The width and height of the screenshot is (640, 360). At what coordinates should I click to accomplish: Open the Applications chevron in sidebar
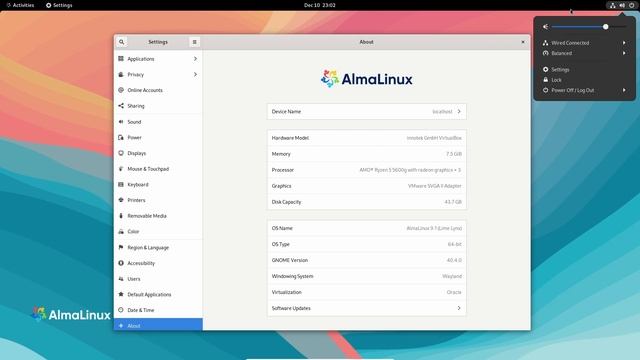click(x=195, y=59)
